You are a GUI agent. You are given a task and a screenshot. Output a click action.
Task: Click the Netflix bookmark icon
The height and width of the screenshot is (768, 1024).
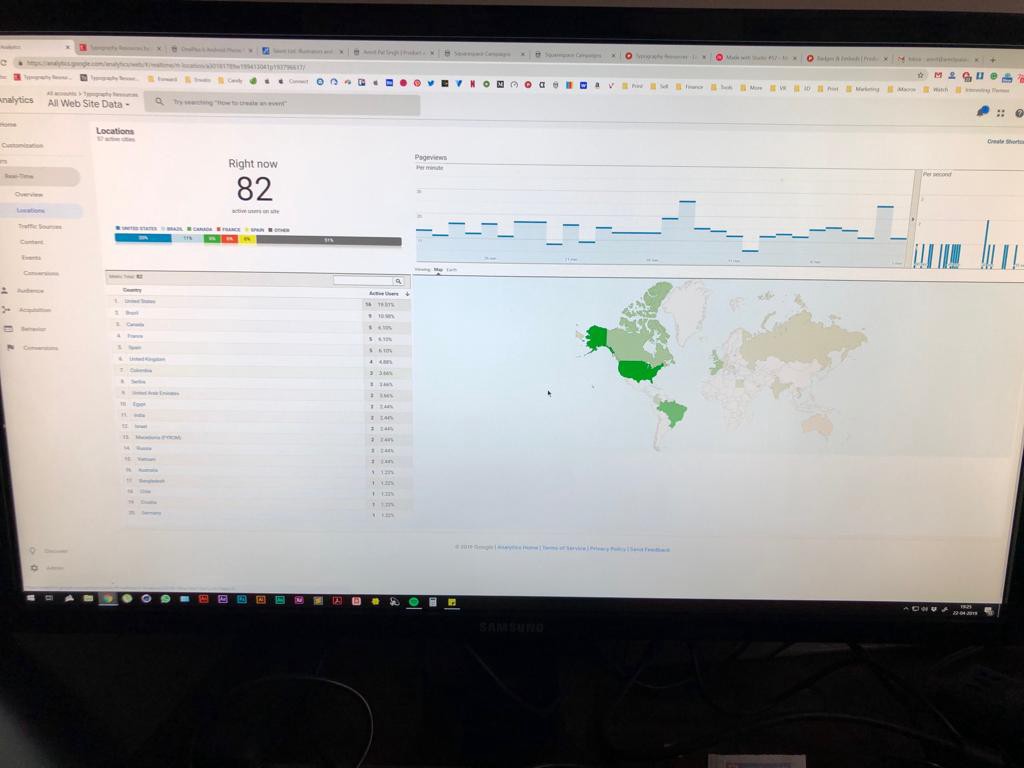pyautogui.click(x=472, y=84)
